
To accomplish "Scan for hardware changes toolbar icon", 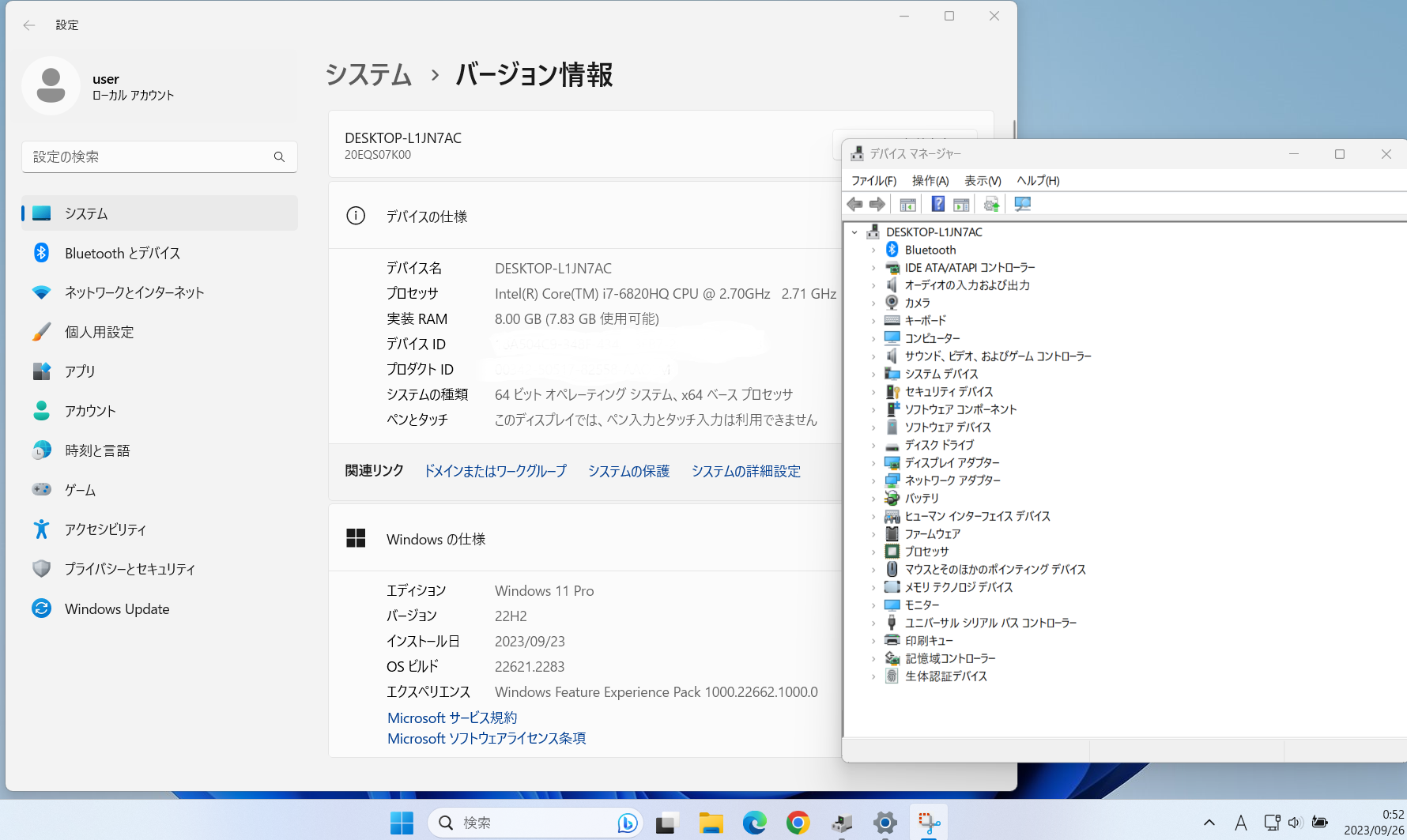I will (x=1022, y=205).
